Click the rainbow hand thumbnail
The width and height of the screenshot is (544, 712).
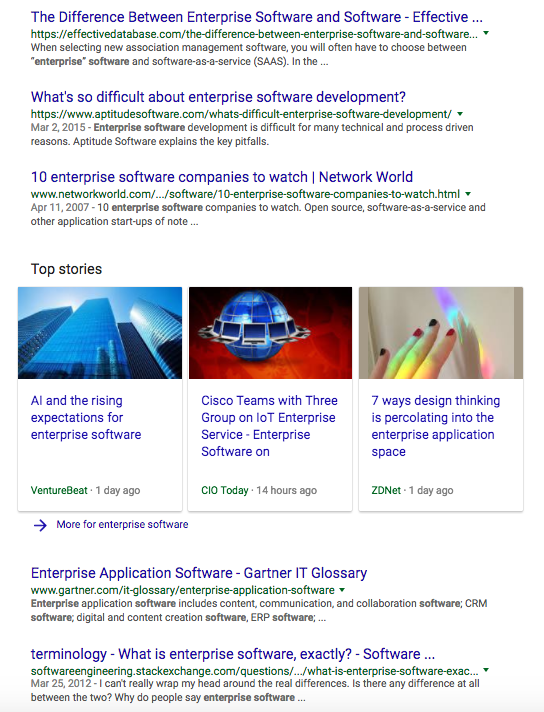tap(441, 333)
